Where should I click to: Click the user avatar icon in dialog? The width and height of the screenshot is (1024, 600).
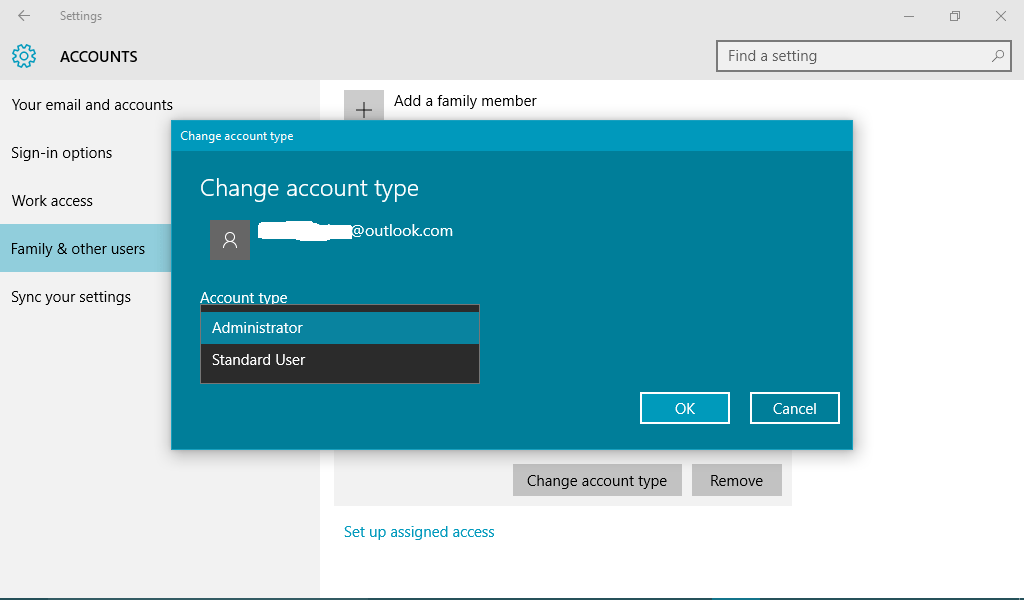point(230,240)
